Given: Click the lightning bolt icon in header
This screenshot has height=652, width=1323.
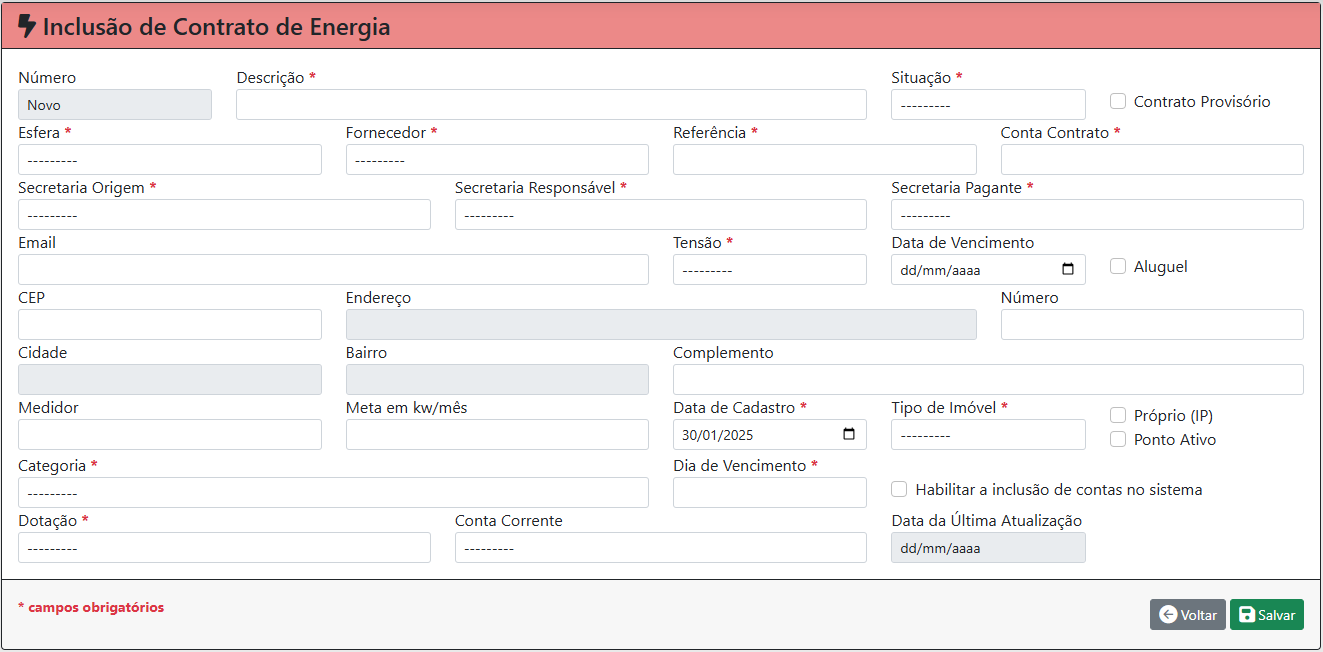Looking at the screenshot, I should point(28,26).
